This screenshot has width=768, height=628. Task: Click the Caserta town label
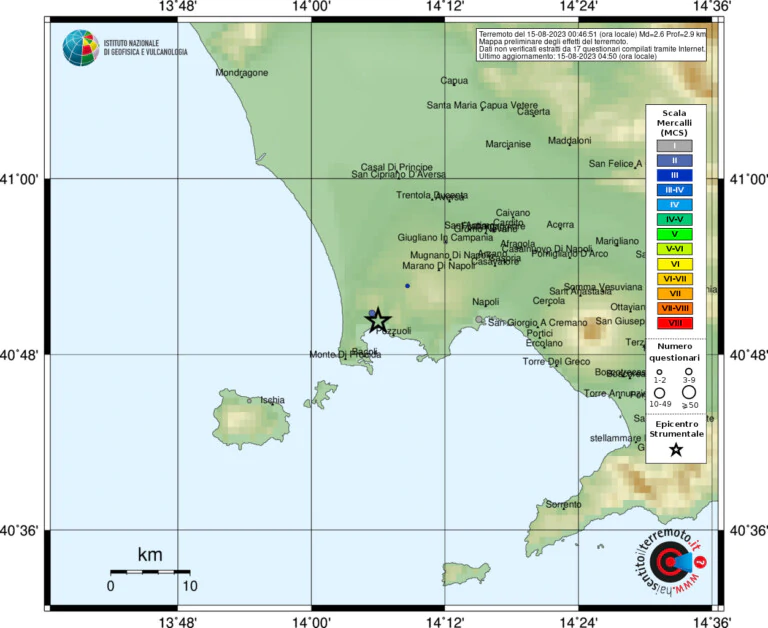click(534, 112)
